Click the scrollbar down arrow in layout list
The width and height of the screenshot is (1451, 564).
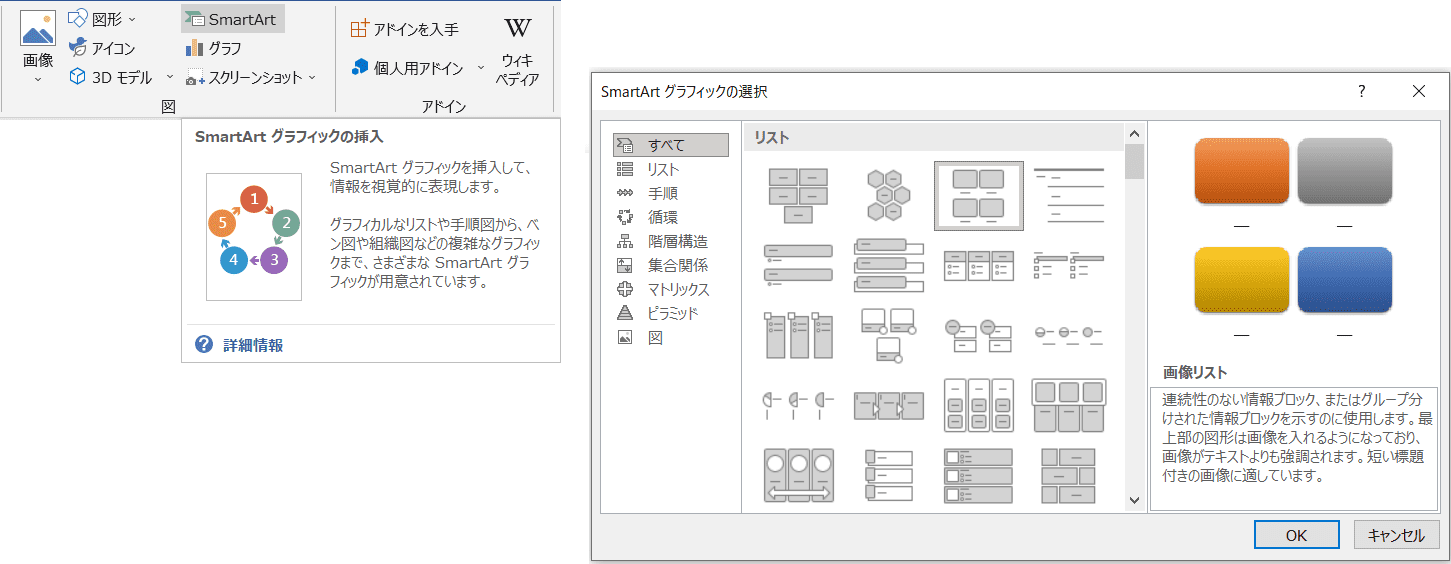click(1134, 500)
